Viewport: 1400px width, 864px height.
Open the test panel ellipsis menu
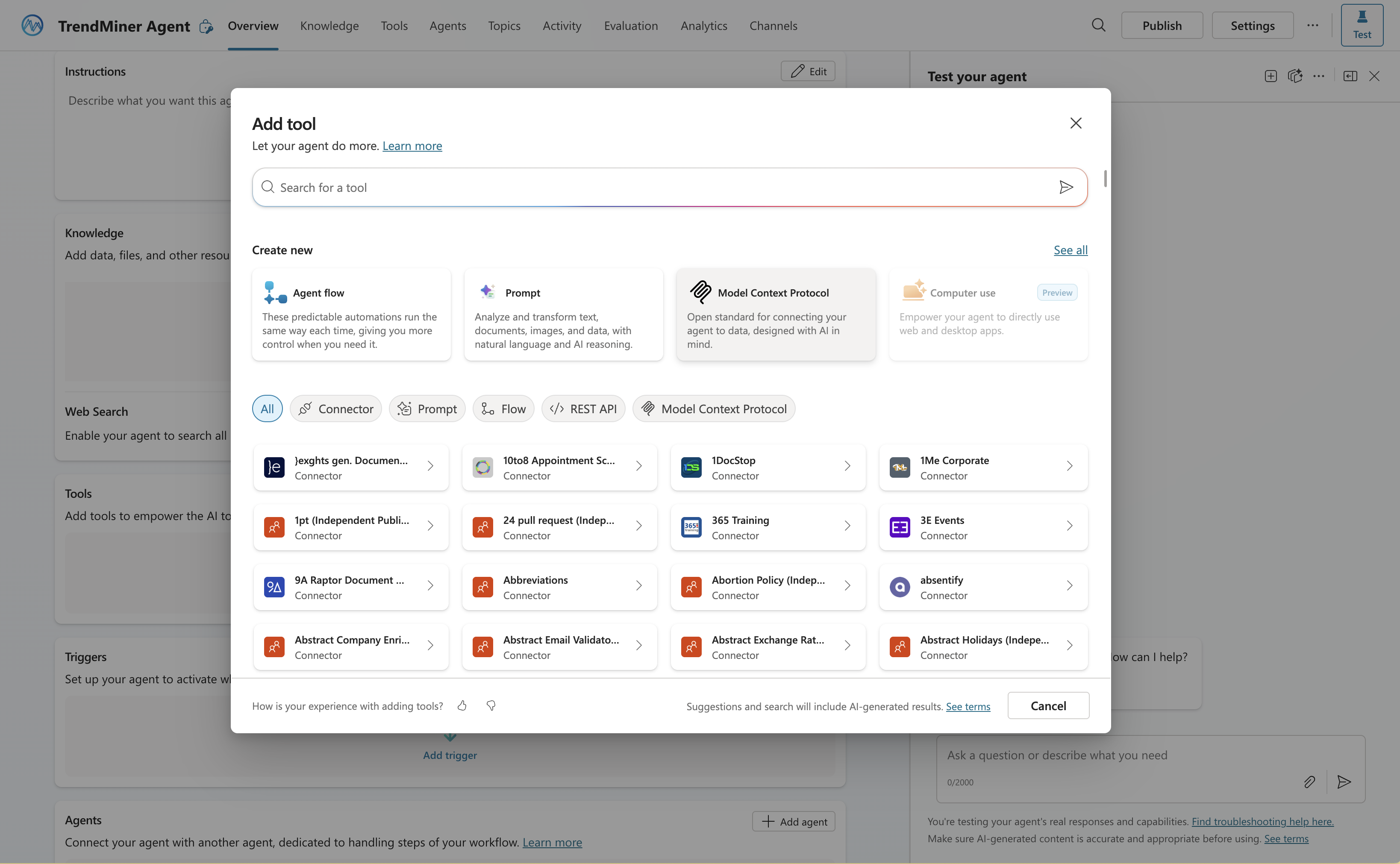(x=1319, y=76)
